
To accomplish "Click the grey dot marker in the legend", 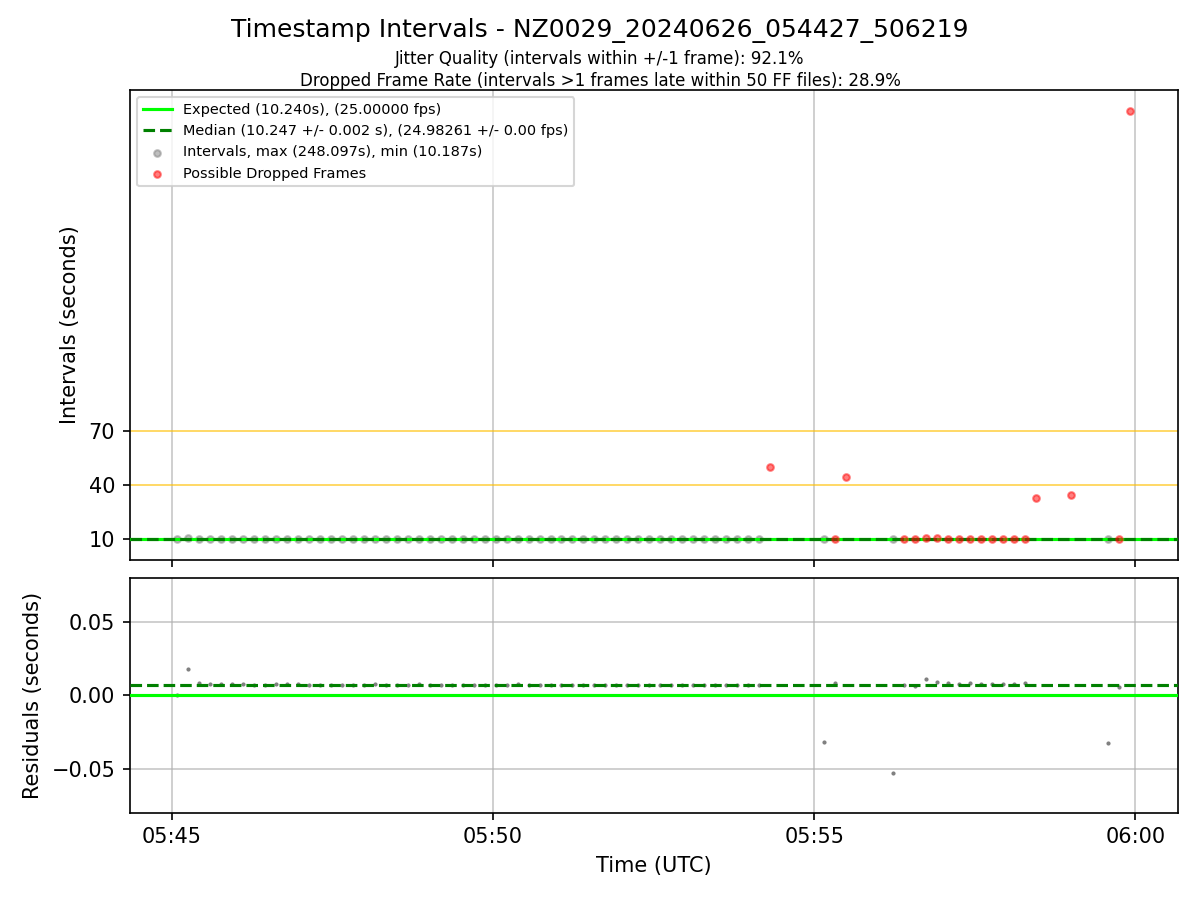I will click(157, 152).
